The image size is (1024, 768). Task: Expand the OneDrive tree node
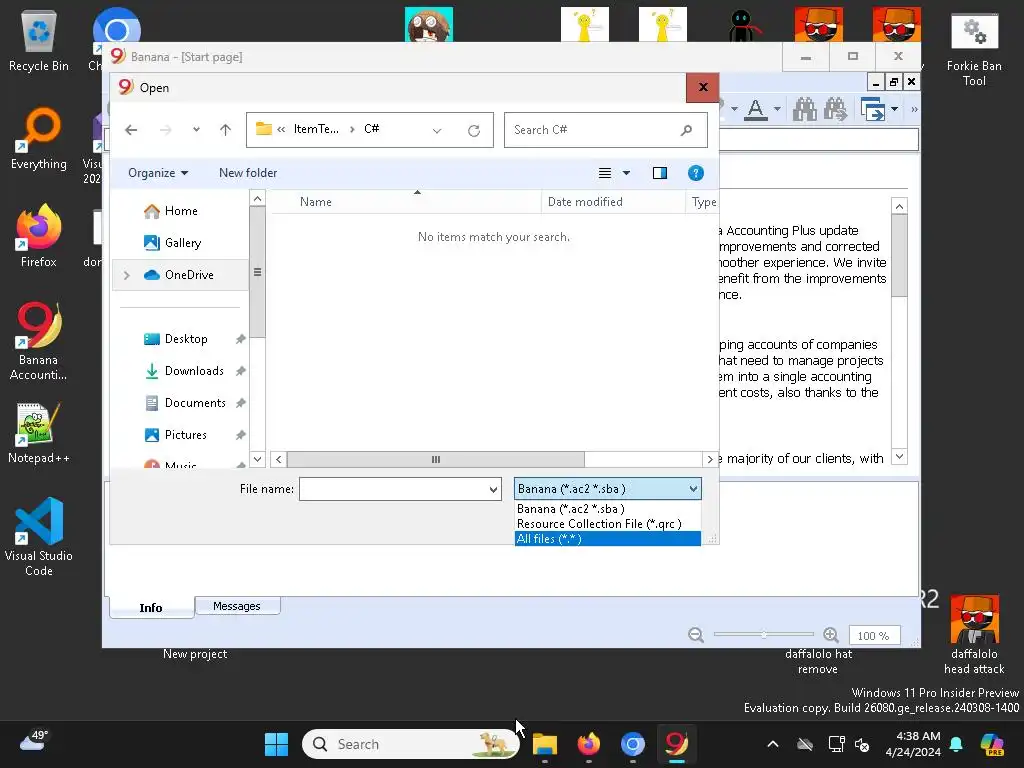tap(127, 276)
